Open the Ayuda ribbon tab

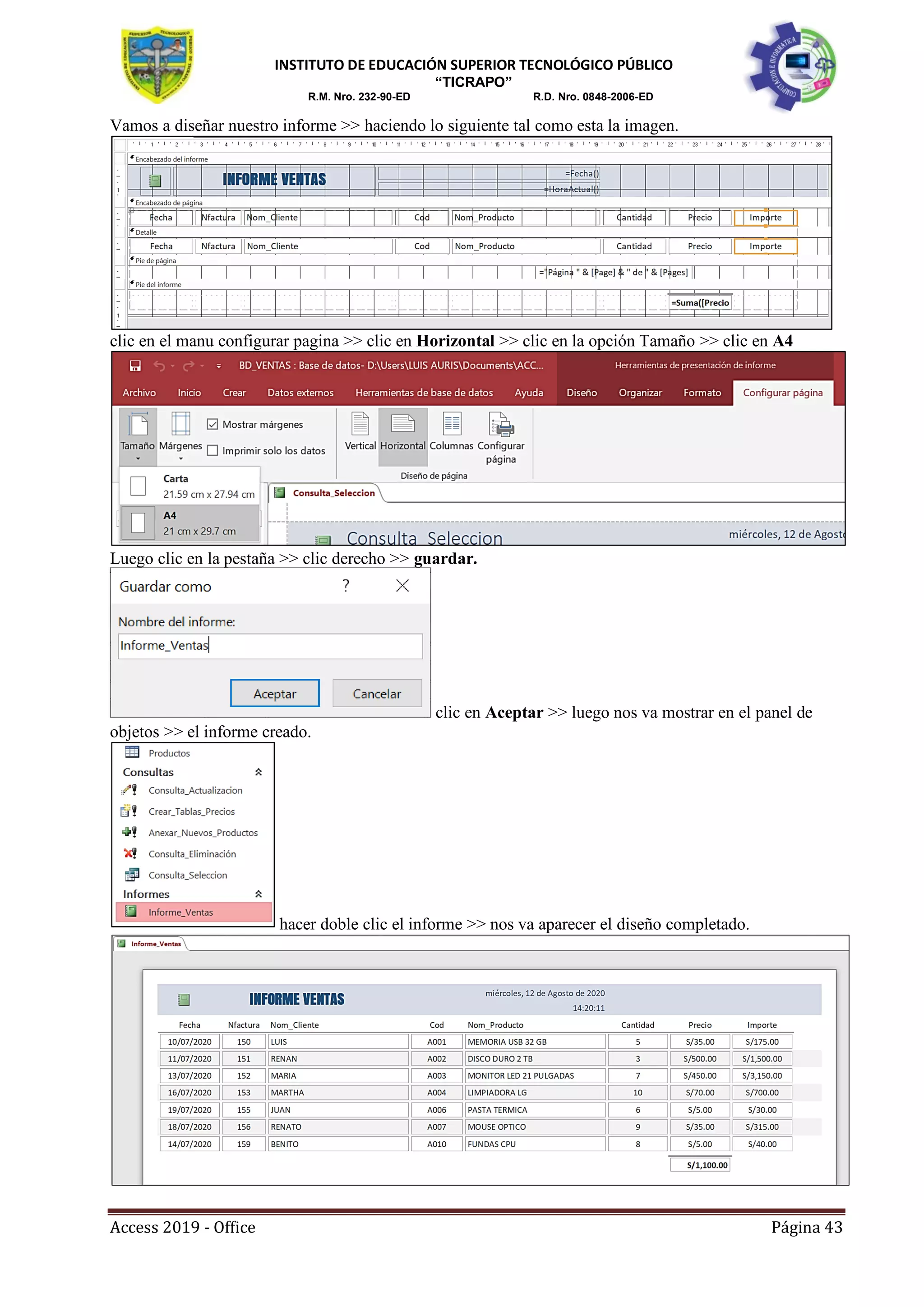pyautogui.click(x=529, y=393)
